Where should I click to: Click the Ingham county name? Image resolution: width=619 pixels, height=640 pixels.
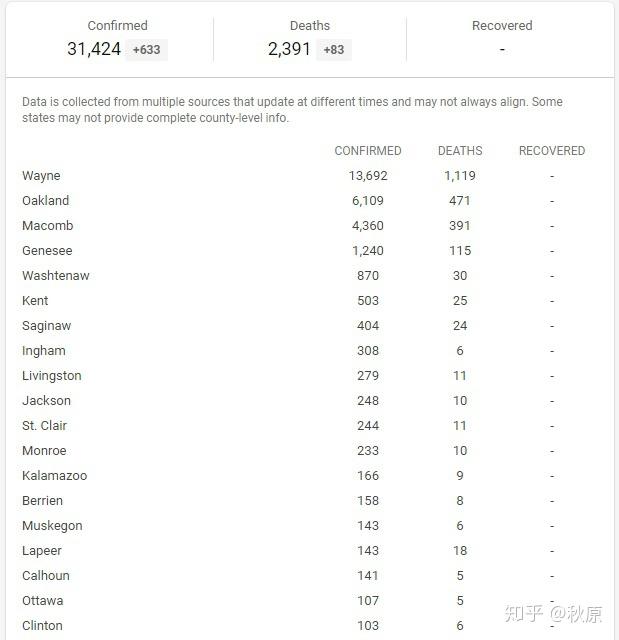coord(44,351)
